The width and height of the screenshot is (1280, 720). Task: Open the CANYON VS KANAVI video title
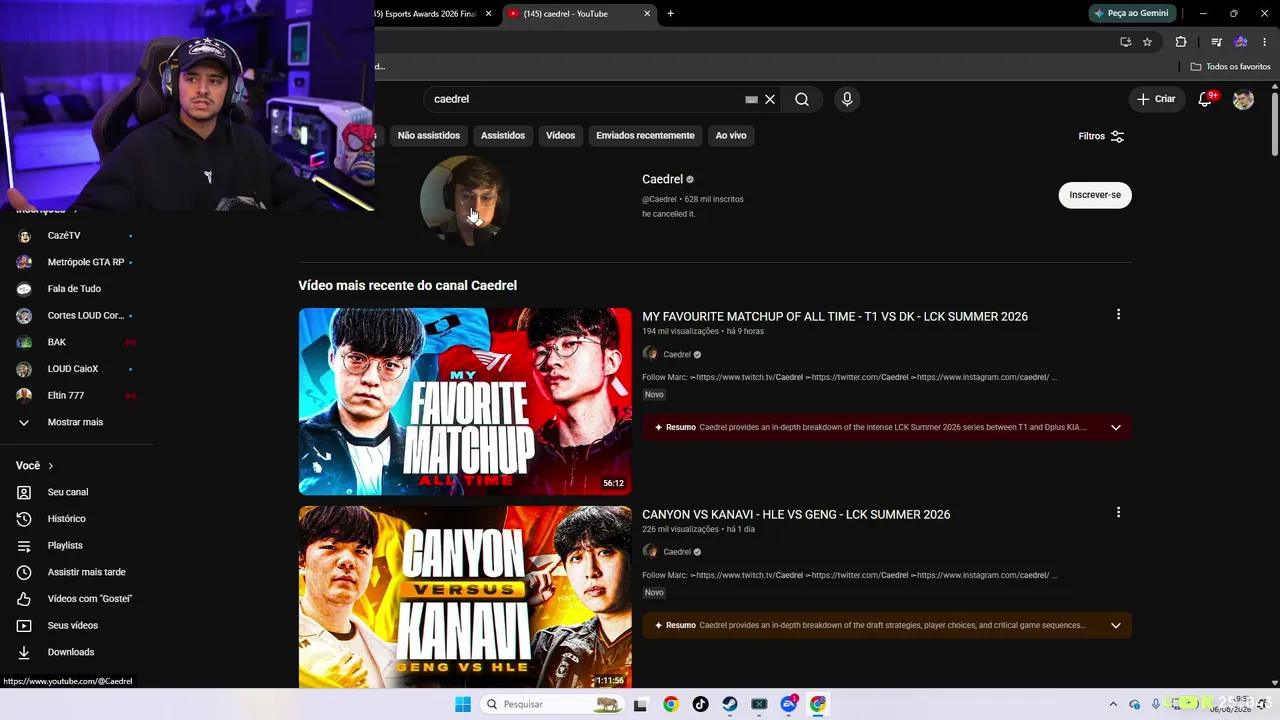(796, 514)
